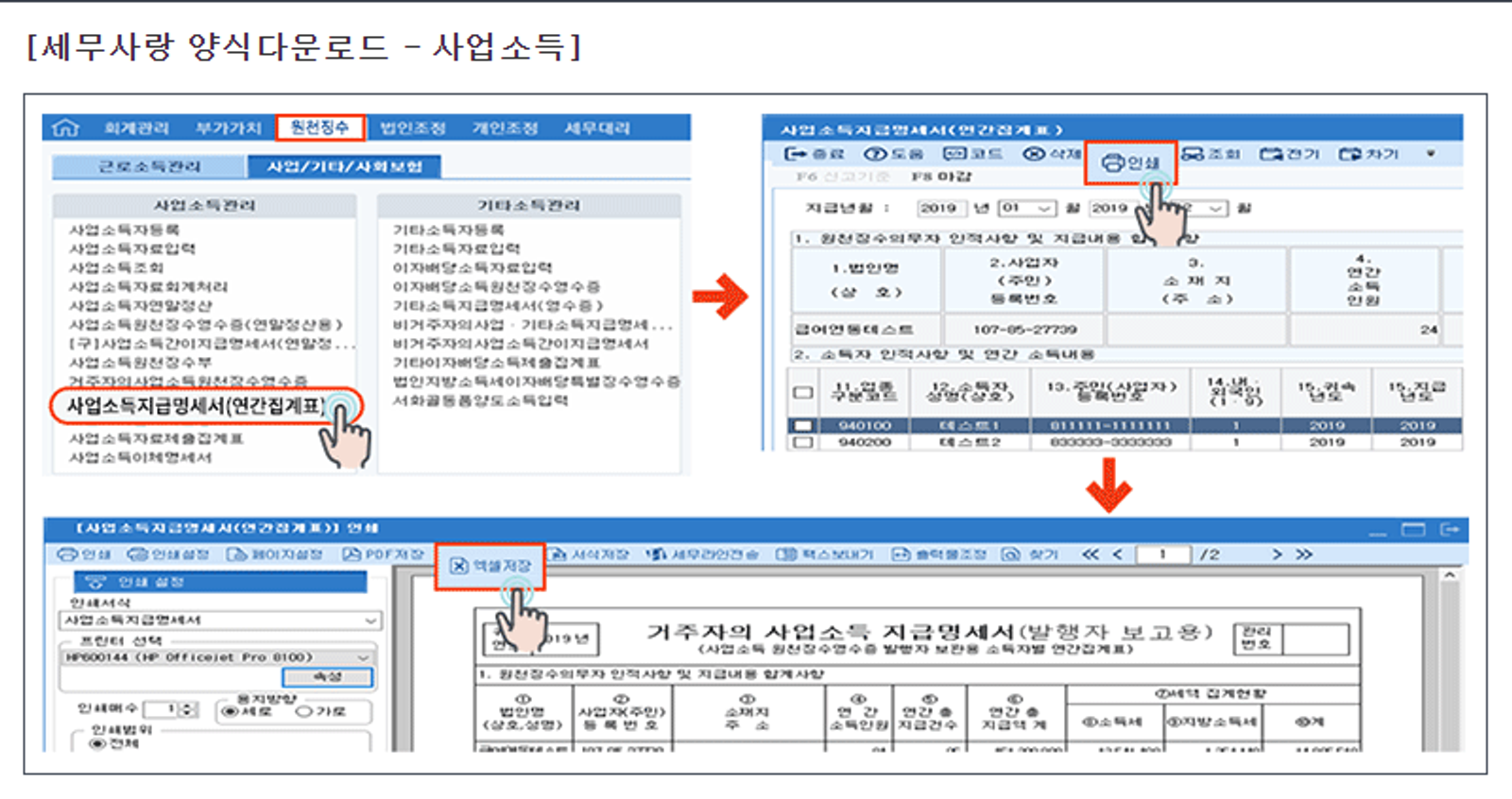Click the 인쇄 printer icon in annual summary window
The height and width of the screenshot is (799, 1512).
coord(1130,162)
